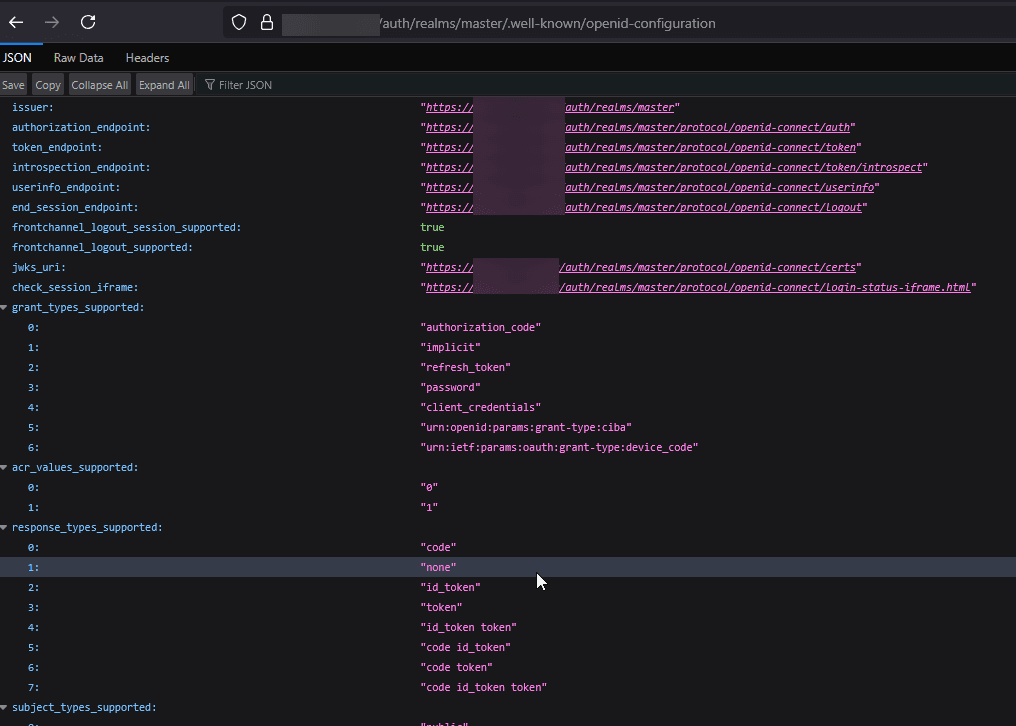Select the highlighted "none" response type row
This screenshot has height=726, width=1016.
coord(508,567)
